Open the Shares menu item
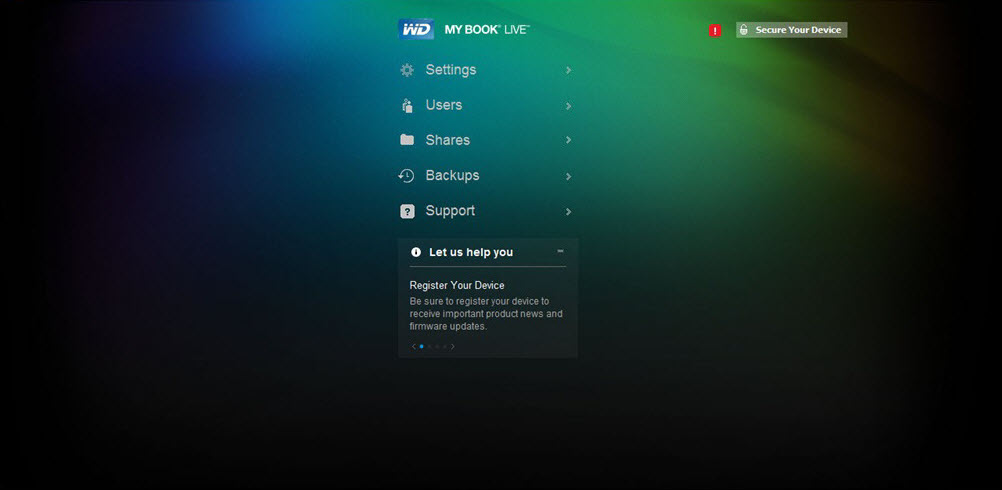Viewport: 1002px width, 490px height. 485,140
